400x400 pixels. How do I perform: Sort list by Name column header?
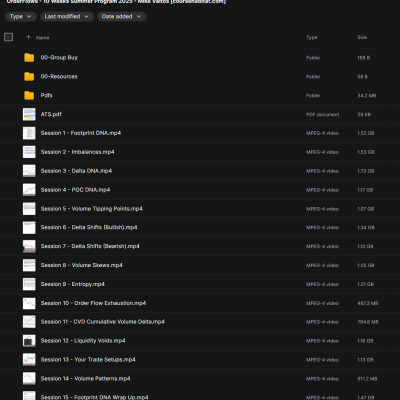[x=43, y=38]
